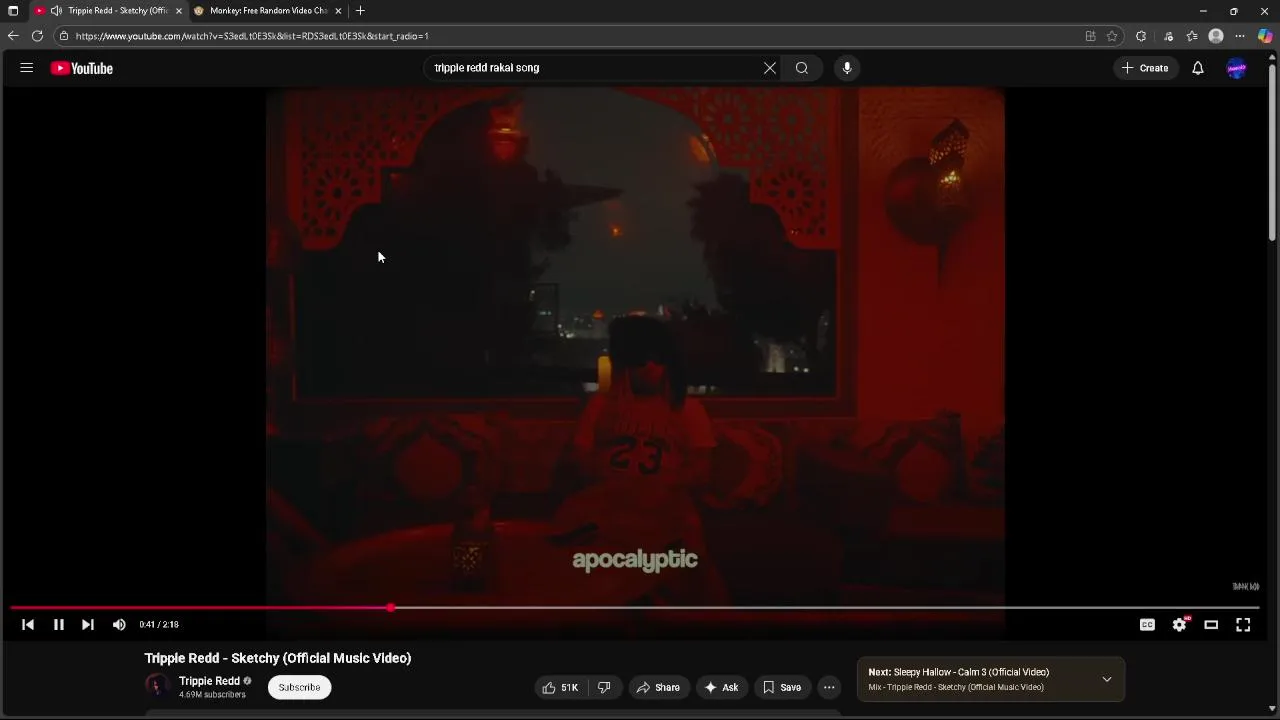
Task: Open more actions three-dot menu
Action: click(829, 687)
